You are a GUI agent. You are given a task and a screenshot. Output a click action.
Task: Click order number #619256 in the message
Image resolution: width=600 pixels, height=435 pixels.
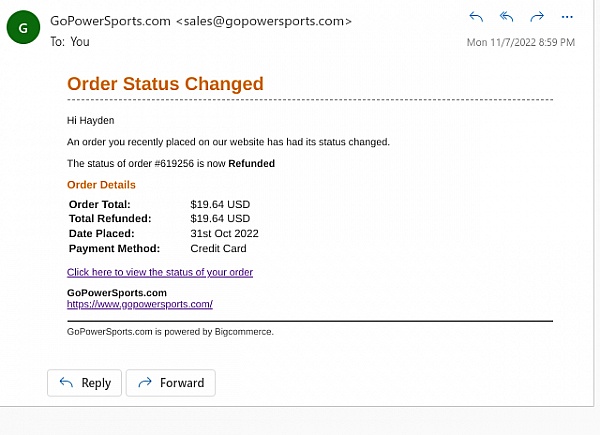pyautogui.click(x=174, y=163)
